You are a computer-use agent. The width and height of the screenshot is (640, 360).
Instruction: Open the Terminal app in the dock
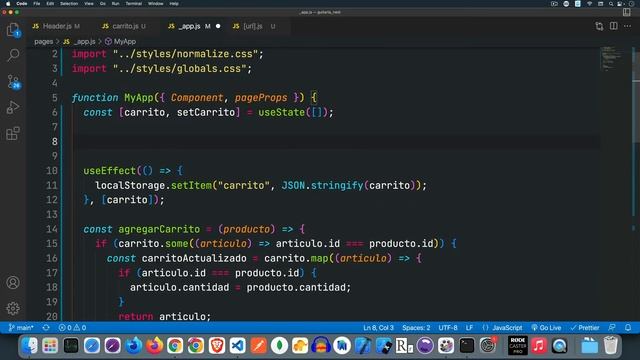(467, 346)
